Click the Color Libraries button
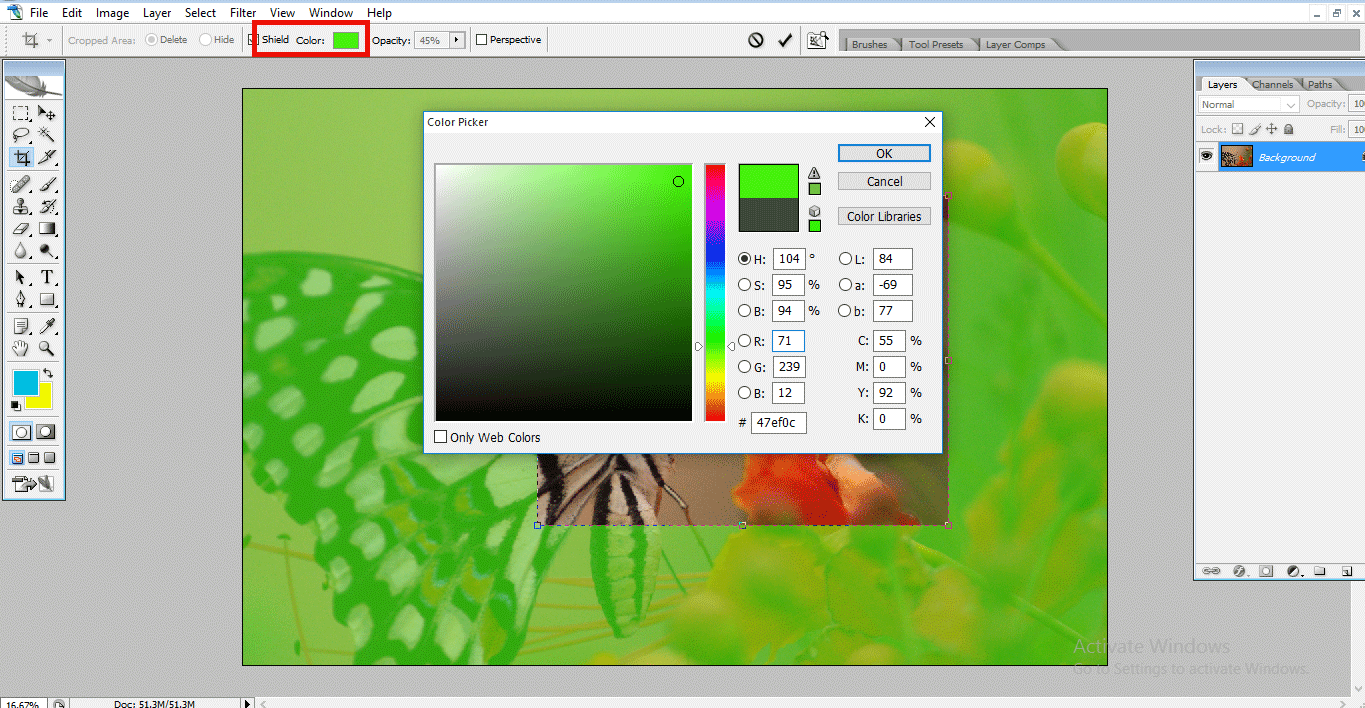 click(x=884, y=216)
